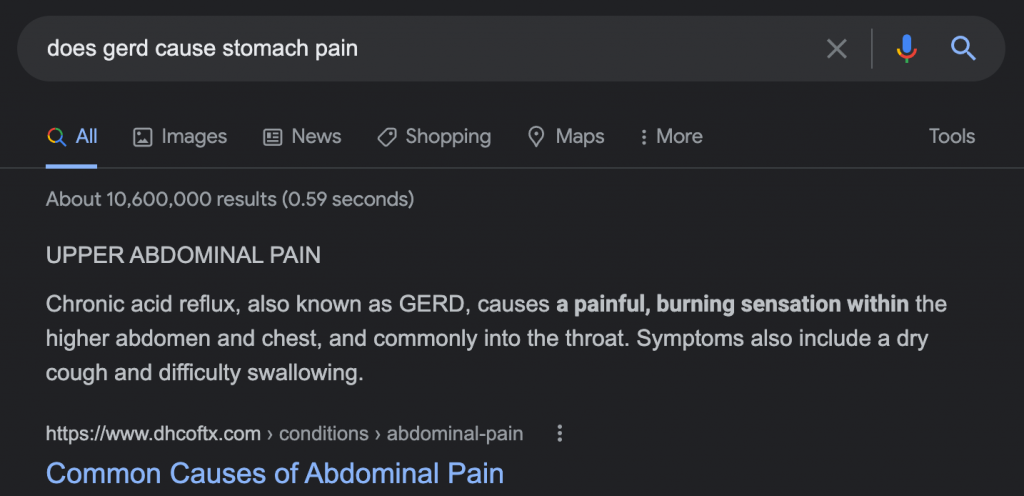Click into the search query text field

click(x=400, y=48)
